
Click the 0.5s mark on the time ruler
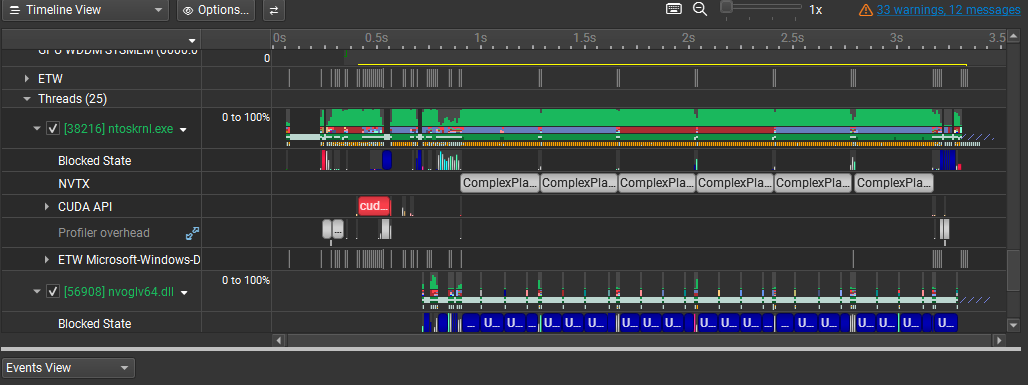point(376,37)
